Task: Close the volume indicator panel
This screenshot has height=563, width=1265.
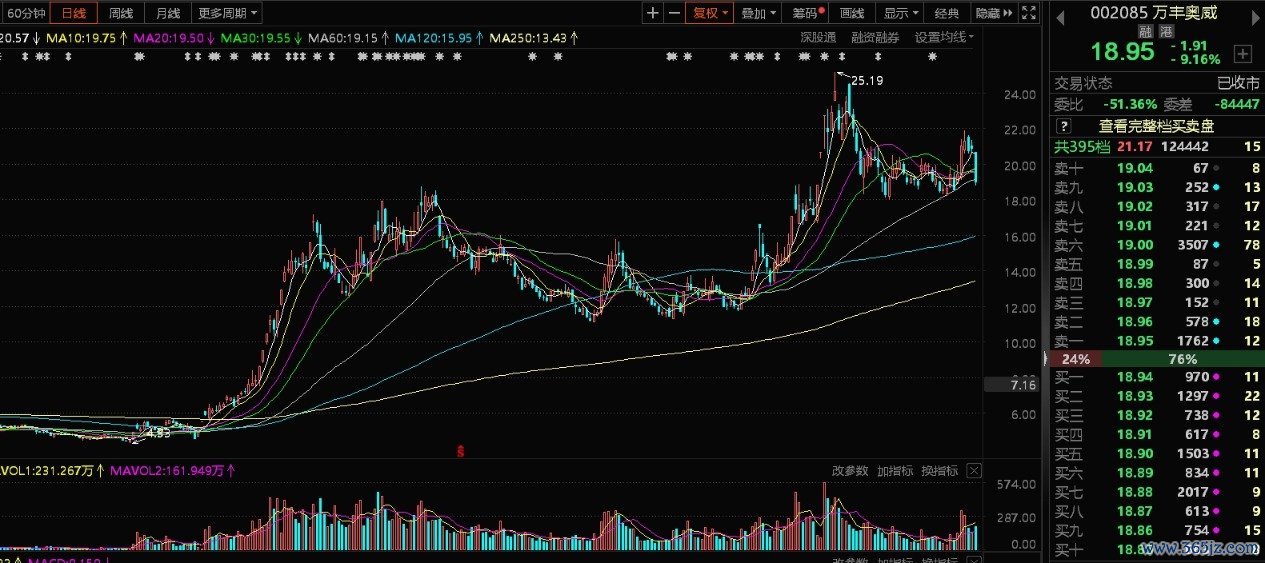Action: point(973,471)
